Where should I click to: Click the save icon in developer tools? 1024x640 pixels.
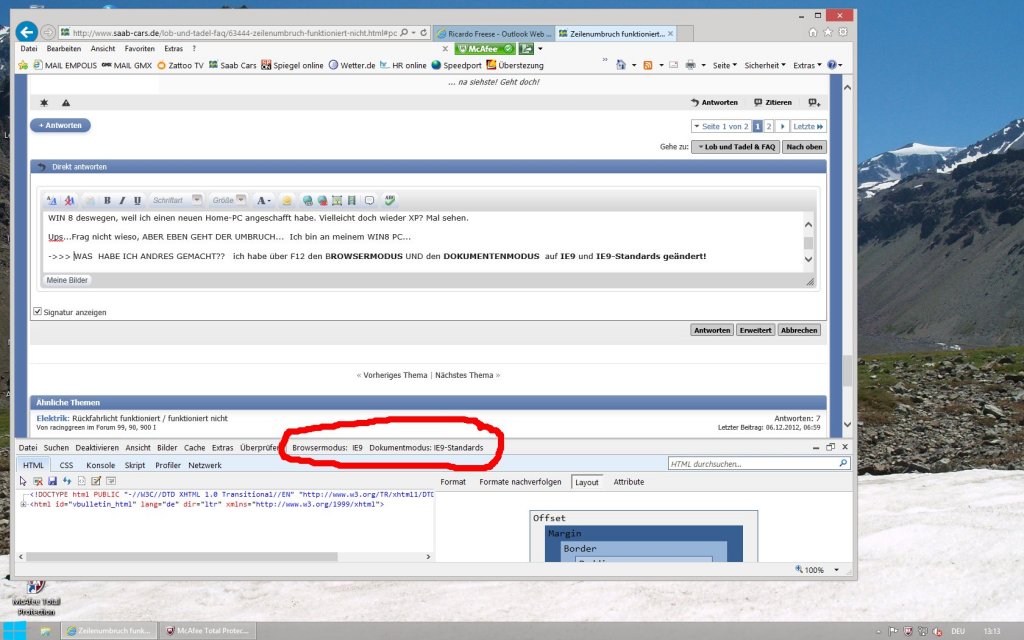pyautogui.click(x=52, y=481)
